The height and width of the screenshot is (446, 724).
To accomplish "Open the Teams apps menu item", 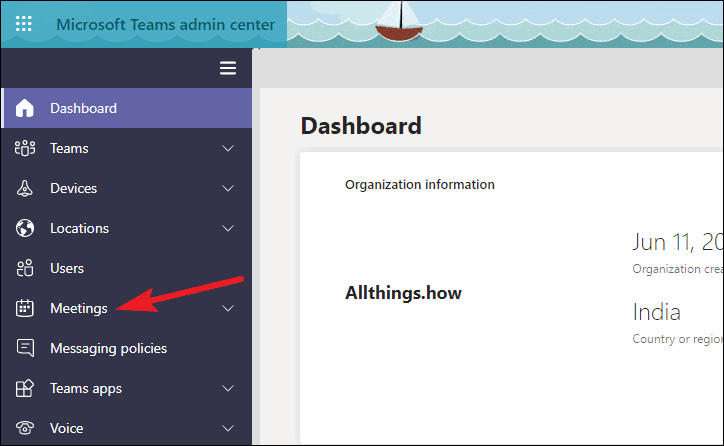I will tap(127, 388).
